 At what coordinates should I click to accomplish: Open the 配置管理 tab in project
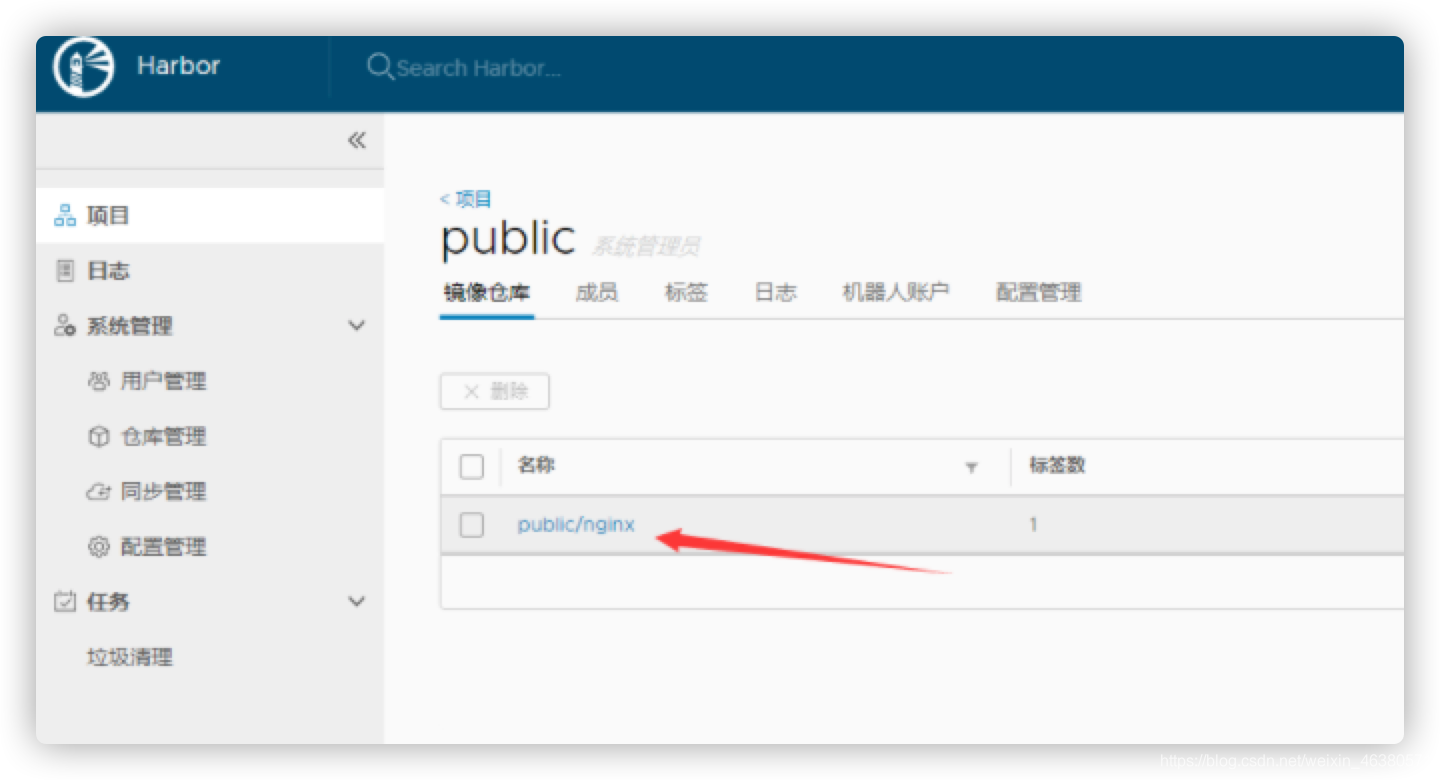click(1039, 293)
